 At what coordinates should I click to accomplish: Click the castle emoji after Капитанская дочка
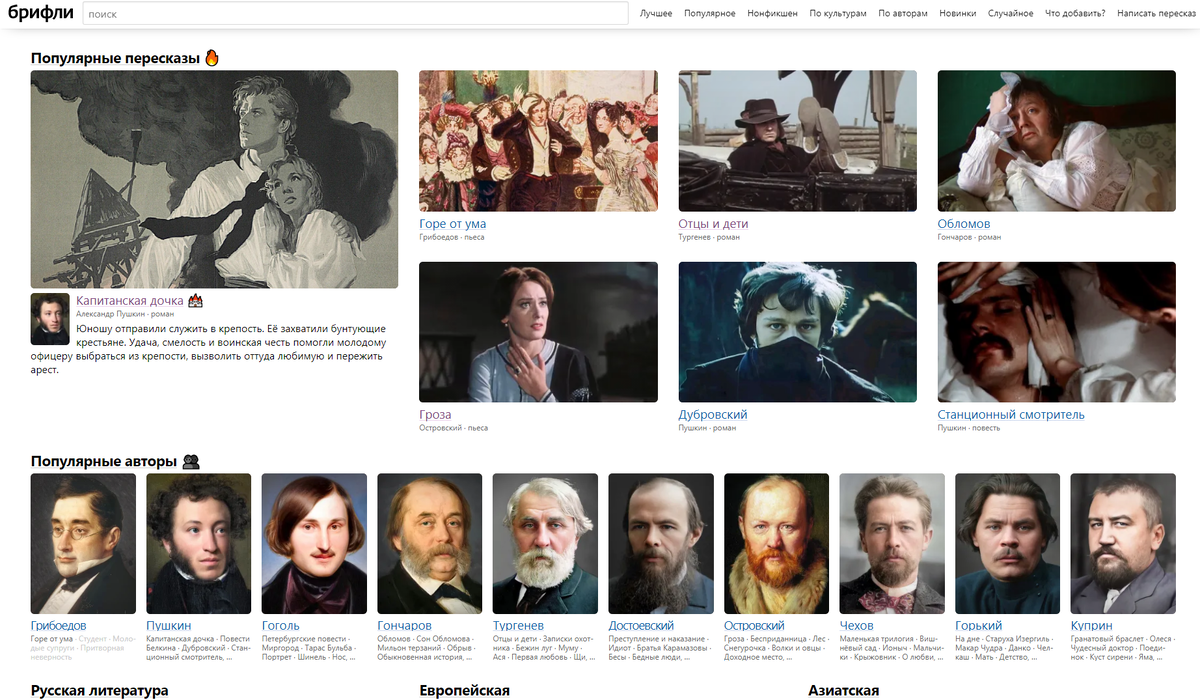[196, 300]
